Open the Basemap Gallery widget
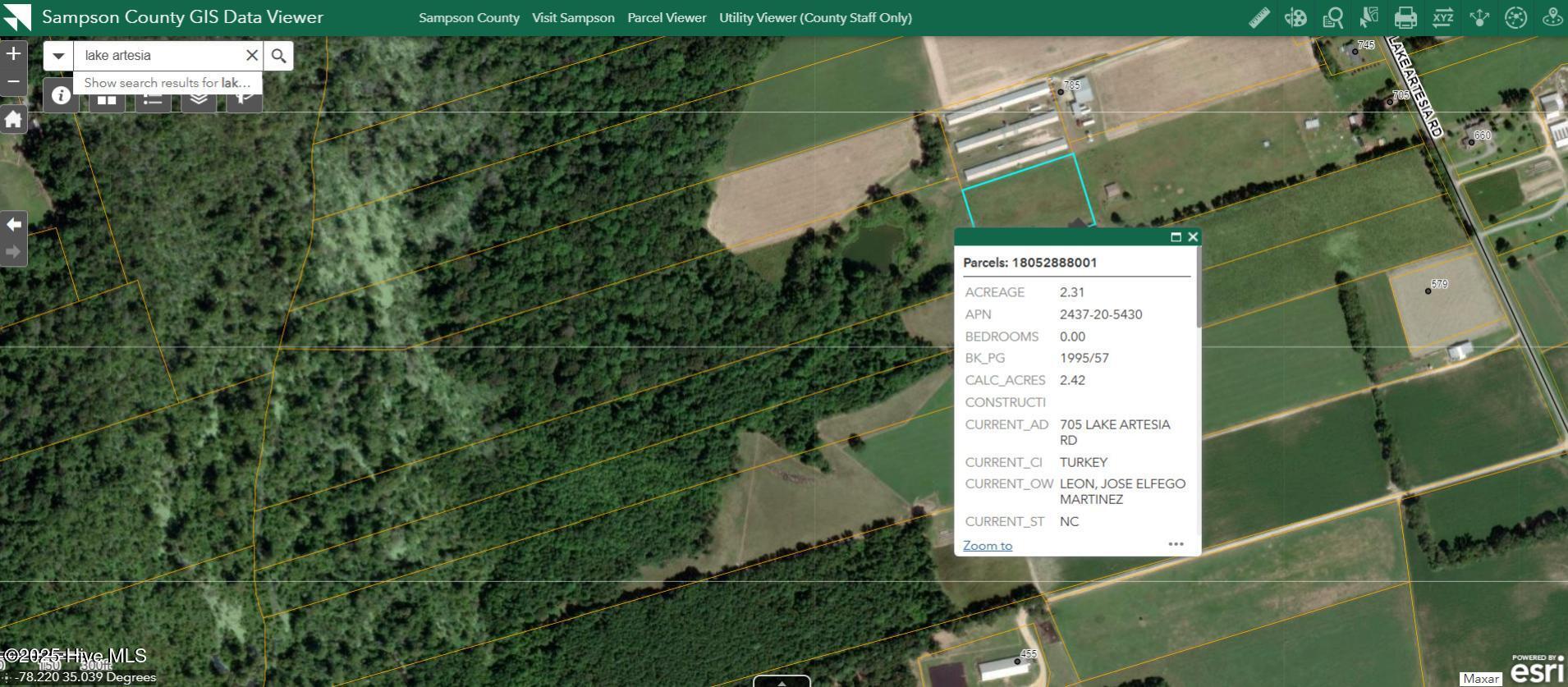Image resolution: width=1568 pixels, height=687 pixels. pyautogui.click(x=107, y=100)
